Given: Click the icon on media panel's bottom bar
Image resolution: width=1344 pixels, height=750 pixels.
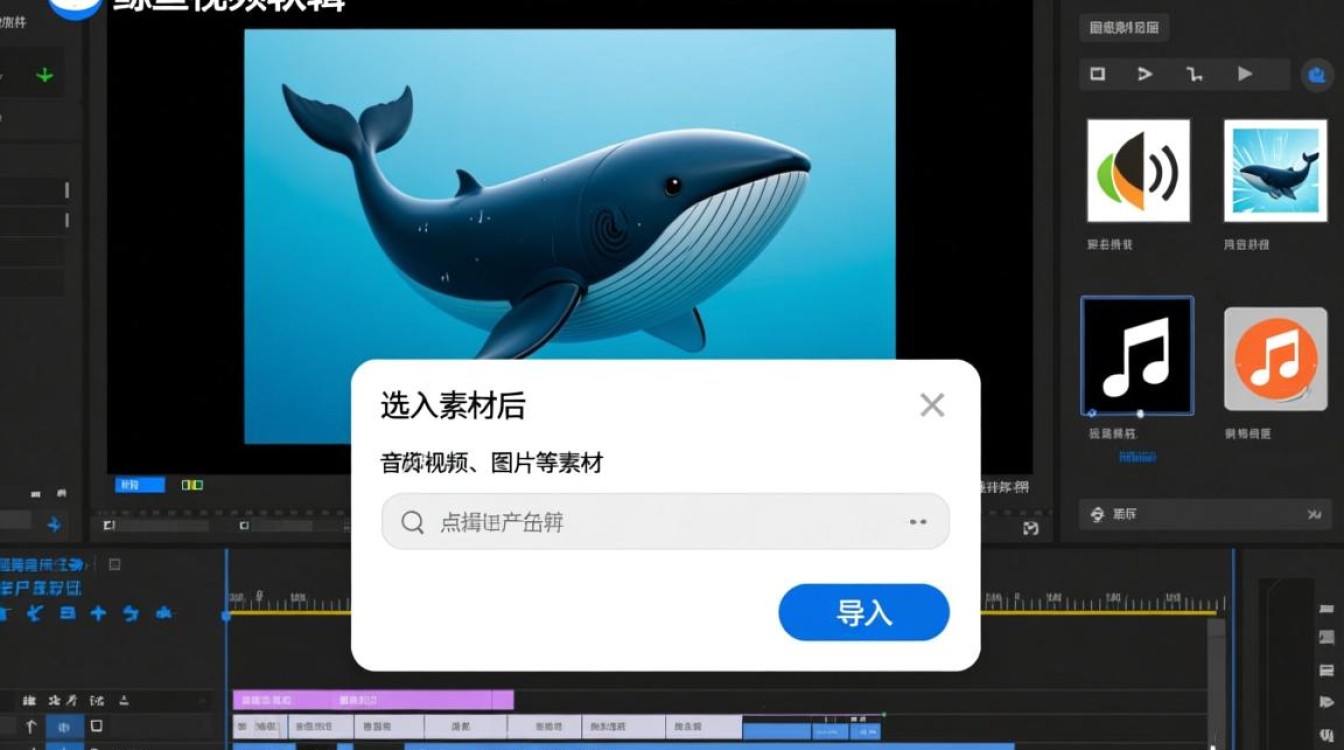Looking at the screenshot, I should pyautogui.click(x=1097, y=514).
